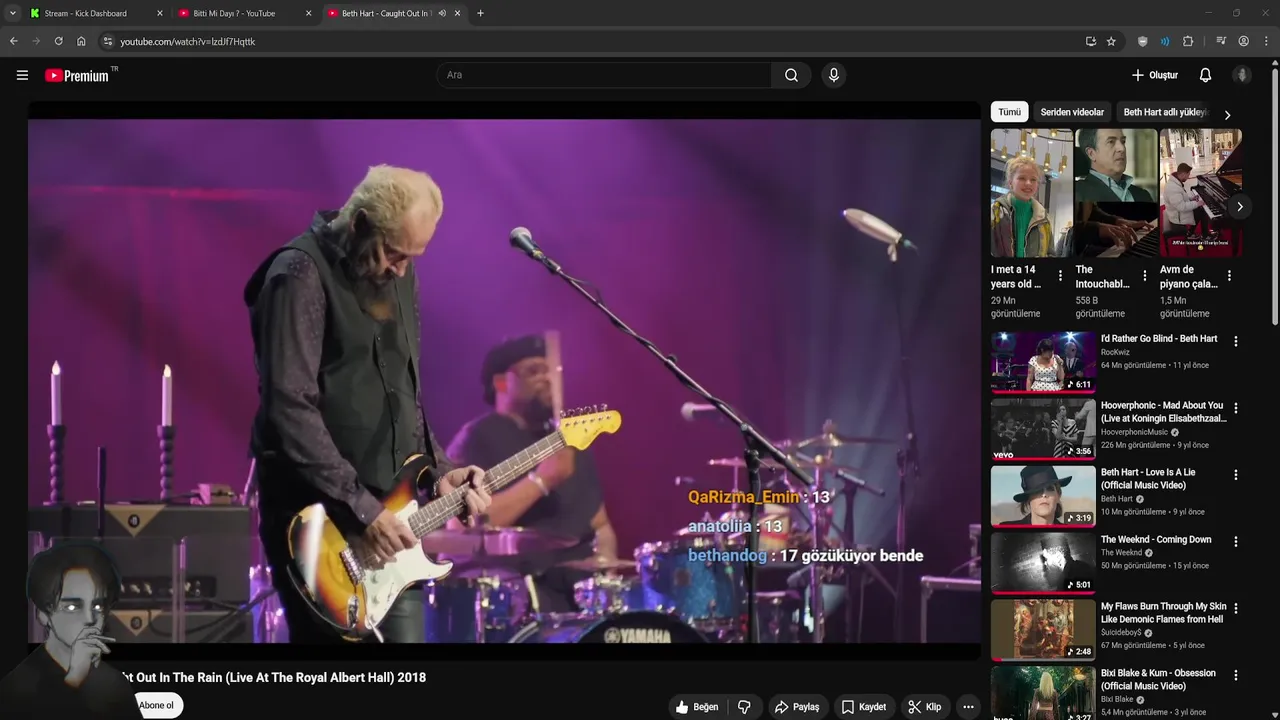This screenshot has width=1280, height=720.
Task: Click the Oluştur create button
Action: (1155, 75)
